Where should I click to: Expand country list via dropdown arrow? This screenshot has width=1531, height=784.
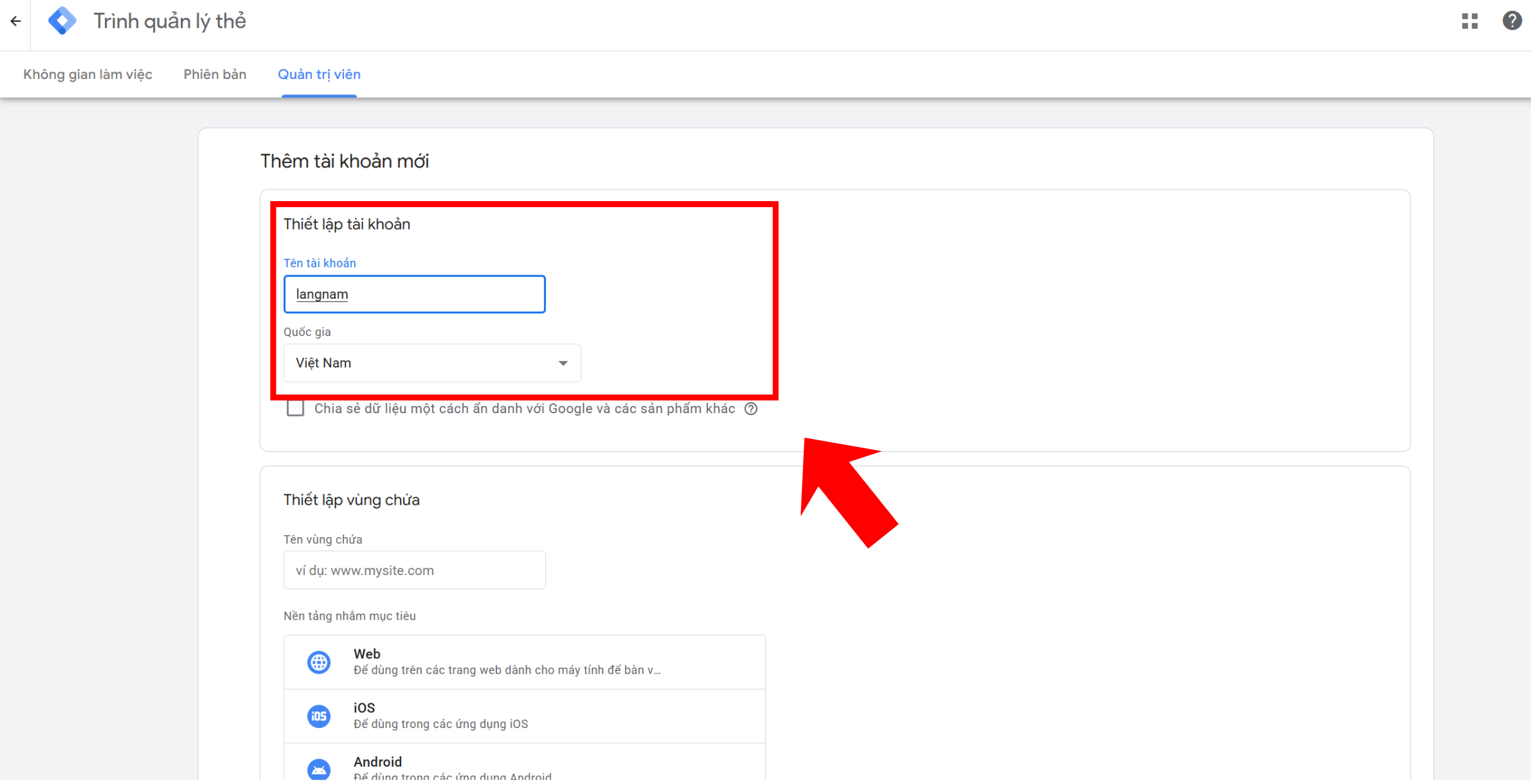click(563, 363)
